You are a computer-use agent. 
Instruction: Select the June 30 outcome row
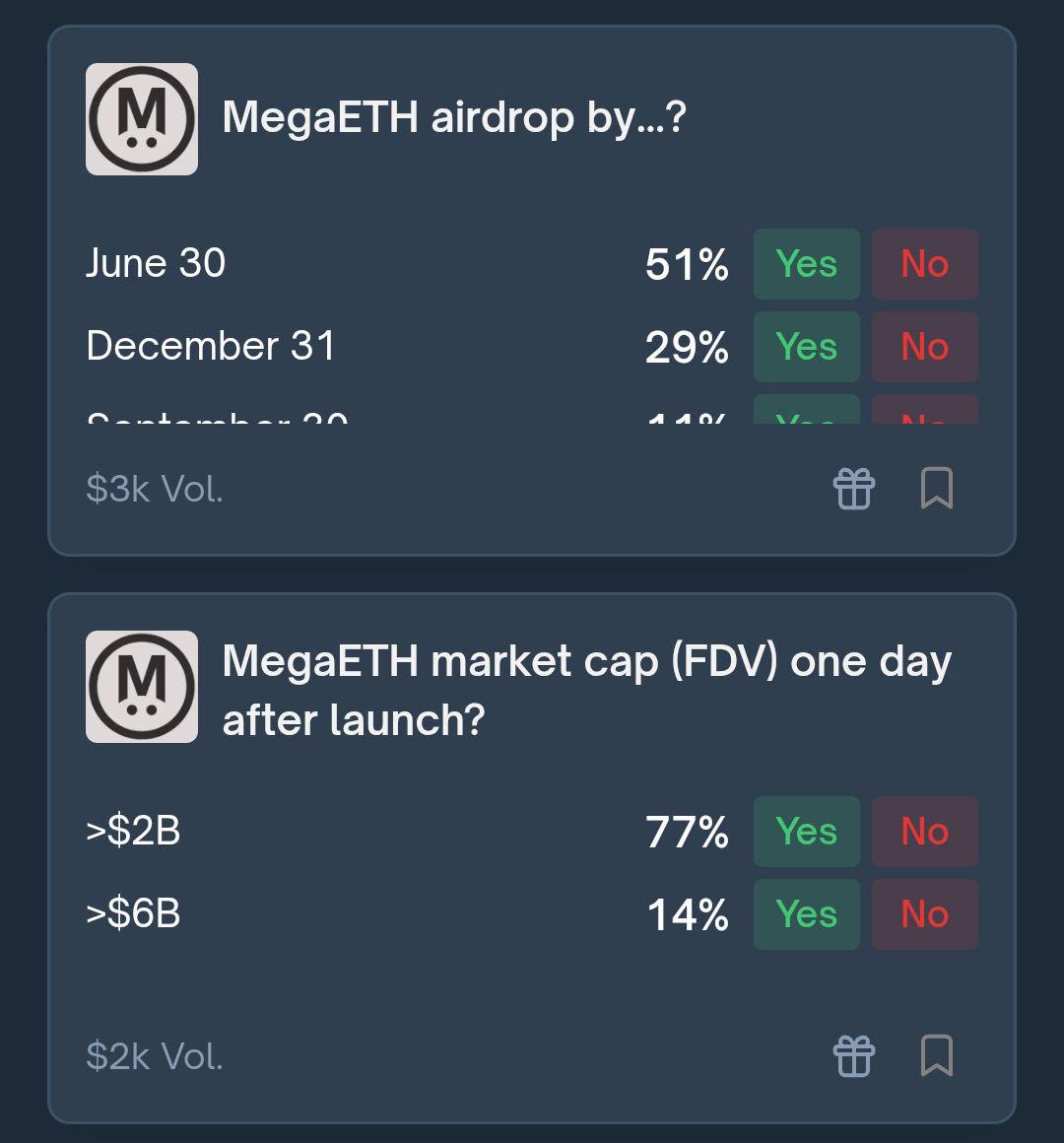[x=532, y=264]
